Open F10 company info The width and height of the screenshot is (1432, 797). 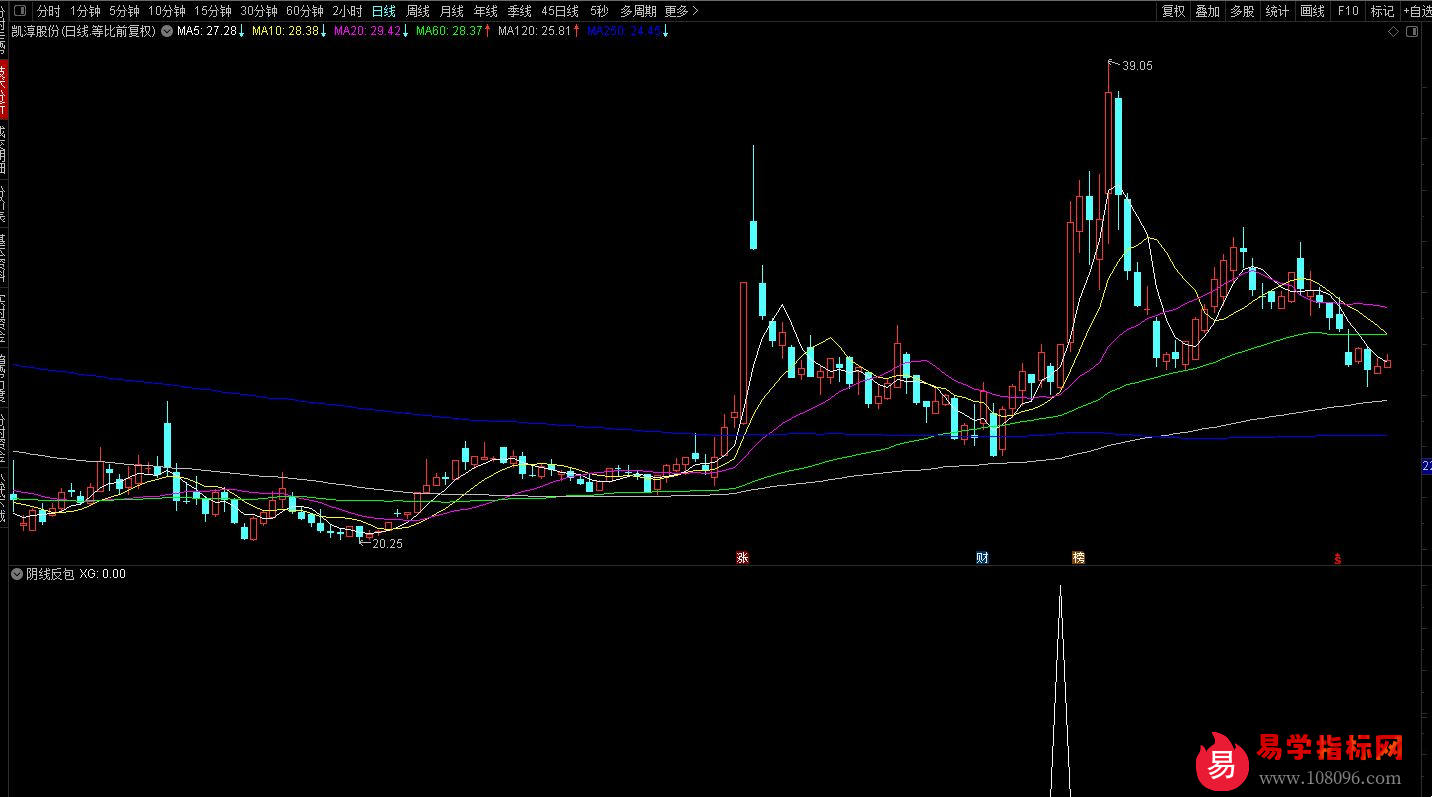(1347, 11)
